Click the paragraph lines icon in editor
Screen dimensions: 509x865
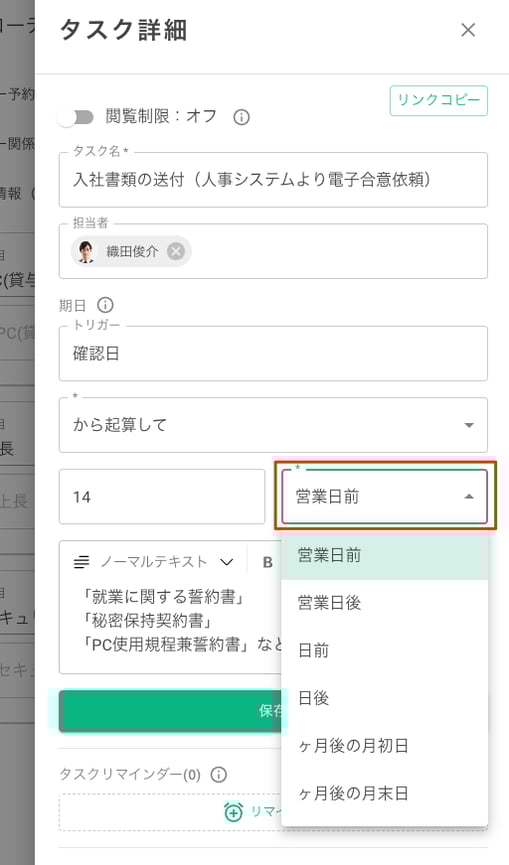(x=81, y=562)
